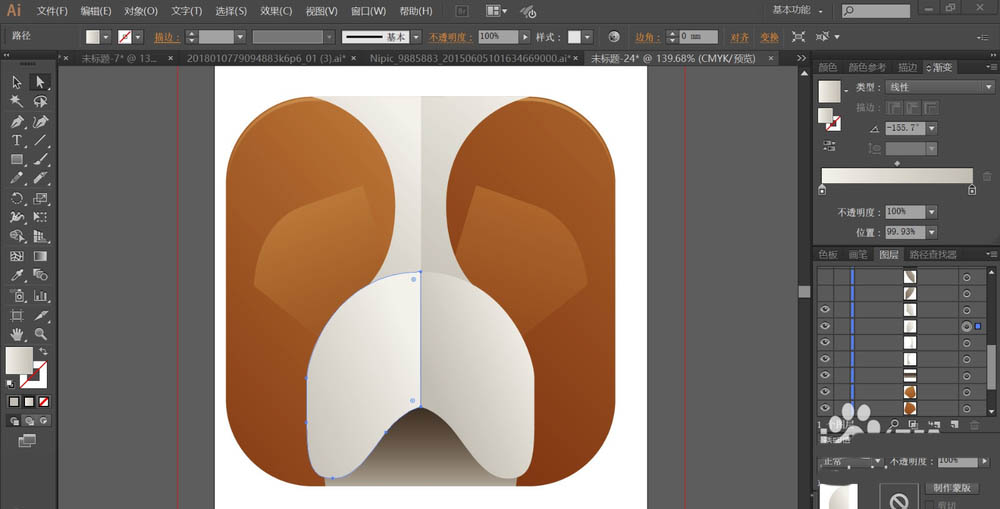Screen dimensions: 1000x509
Task: Select the Rectangle tool
Action: click(17, 159)
